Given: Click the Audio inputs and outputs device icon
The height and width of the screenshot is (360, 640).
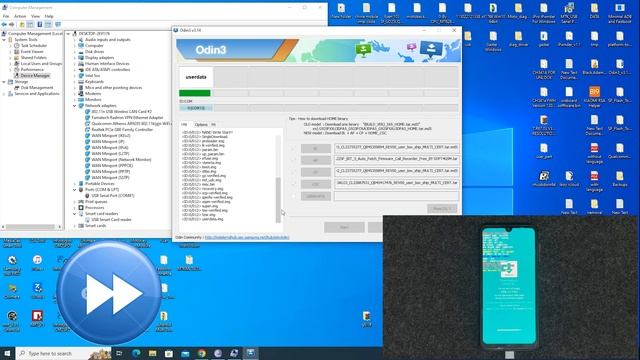Looking at the screenshot, I should [81, 40].
